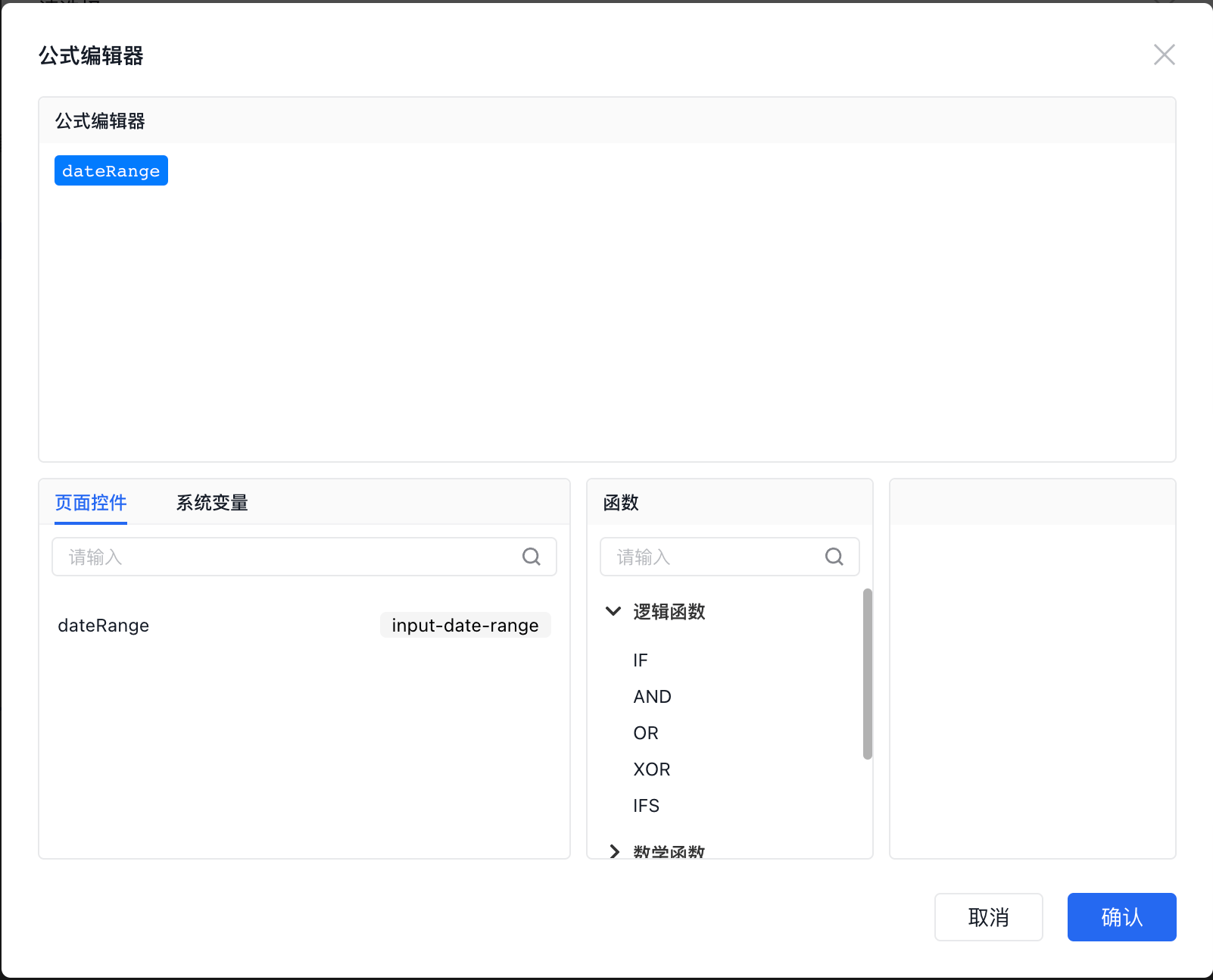1213x980 pixels.
Task: Click search icon in 函数 search box
Action: pyautogui.click(x=834, y=557)
